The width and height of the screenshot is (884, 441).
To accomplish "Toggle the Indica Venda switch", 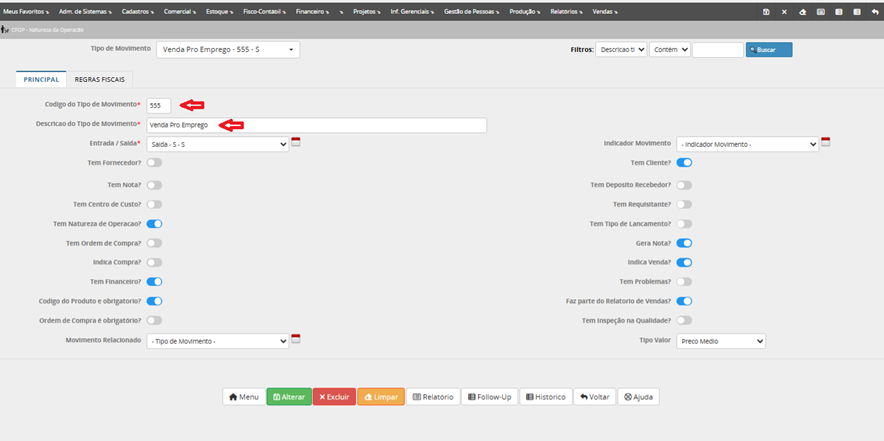I will [x=684, y=263].
